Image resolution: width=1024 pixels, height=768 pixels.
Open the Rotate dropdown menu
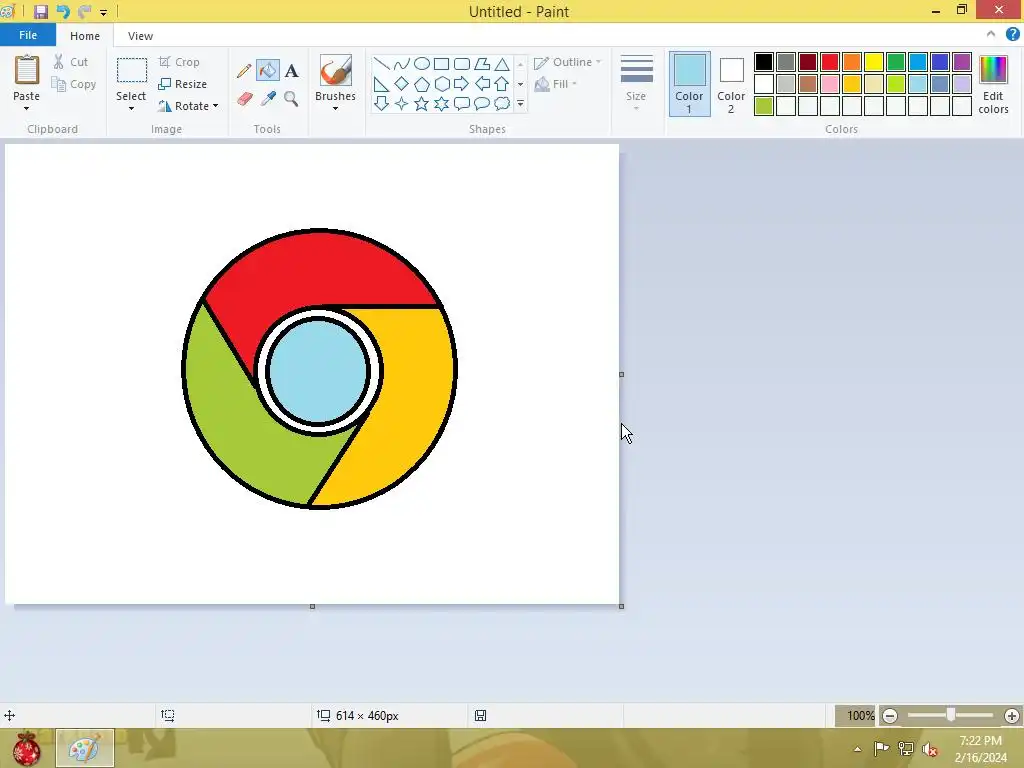pyautogui.click(x=187, y=106)
